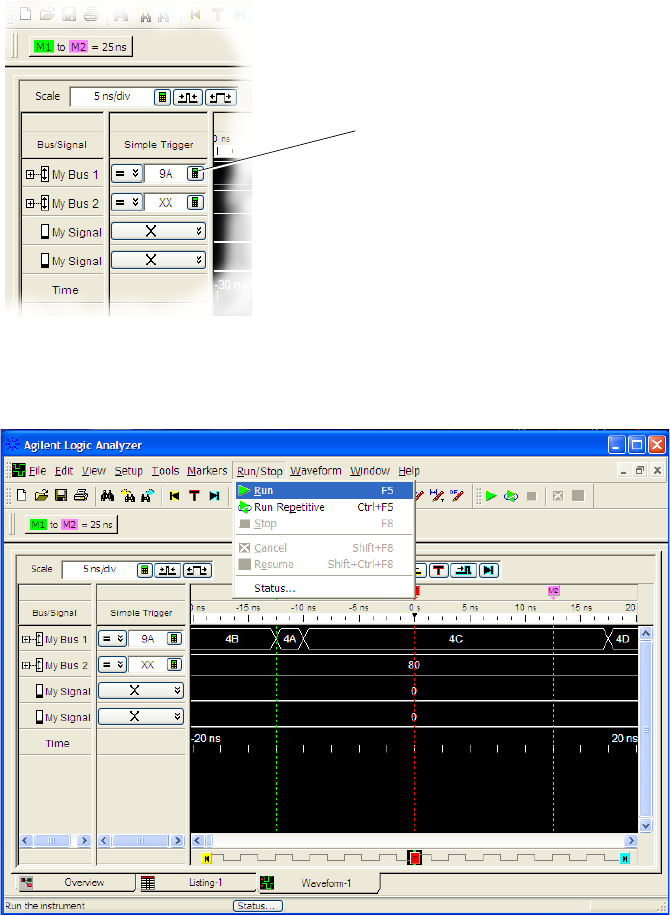Click the red T Go to Trigger toolbar icon
670x915 pixels.
(x=194, y=496)
